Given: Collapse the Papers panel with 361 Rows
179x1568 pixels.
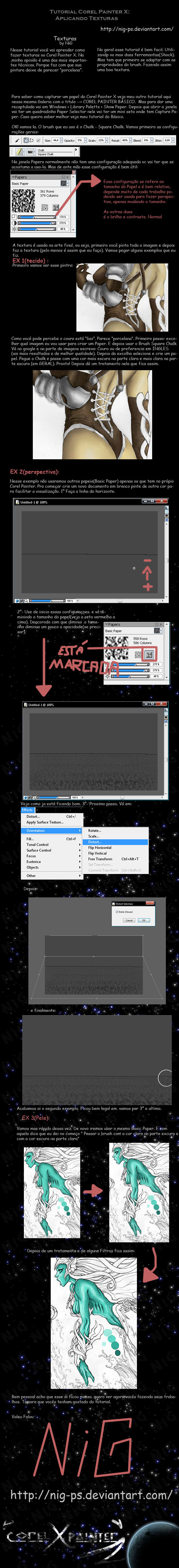Looking at the screenshot, I should coord(13,177).
